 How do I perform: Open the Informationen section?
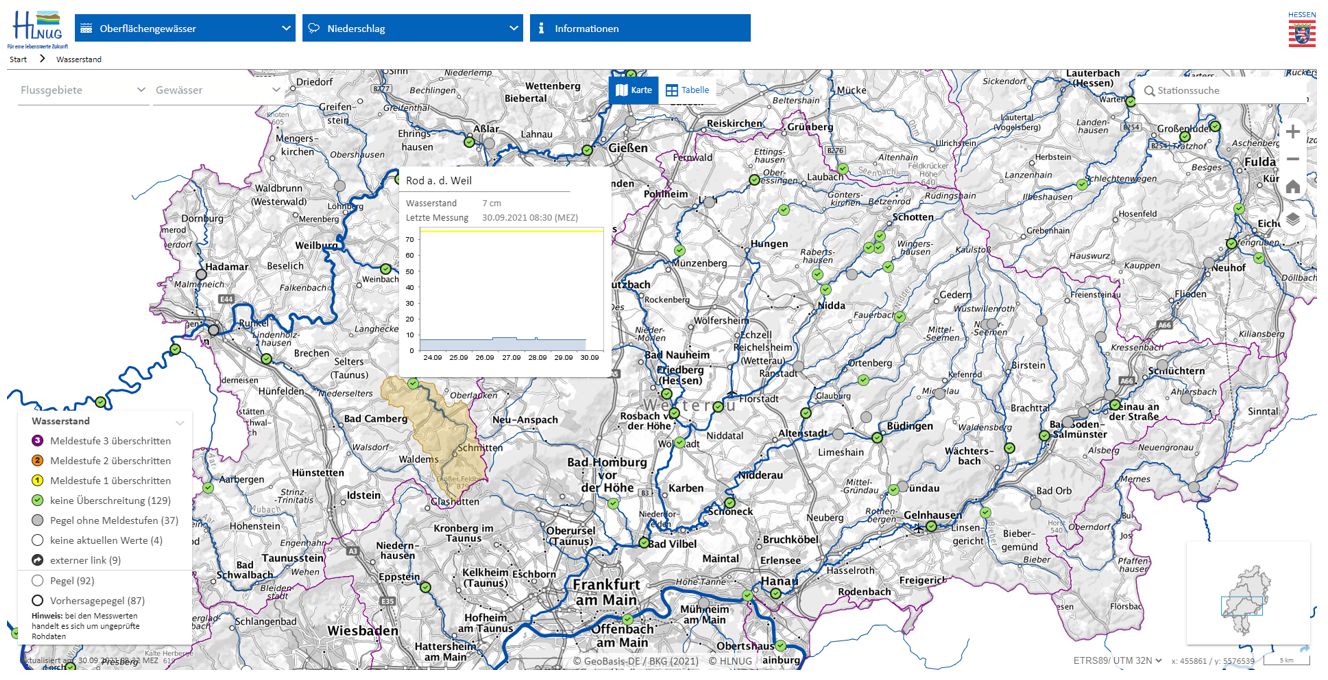(x=640, y=28)
